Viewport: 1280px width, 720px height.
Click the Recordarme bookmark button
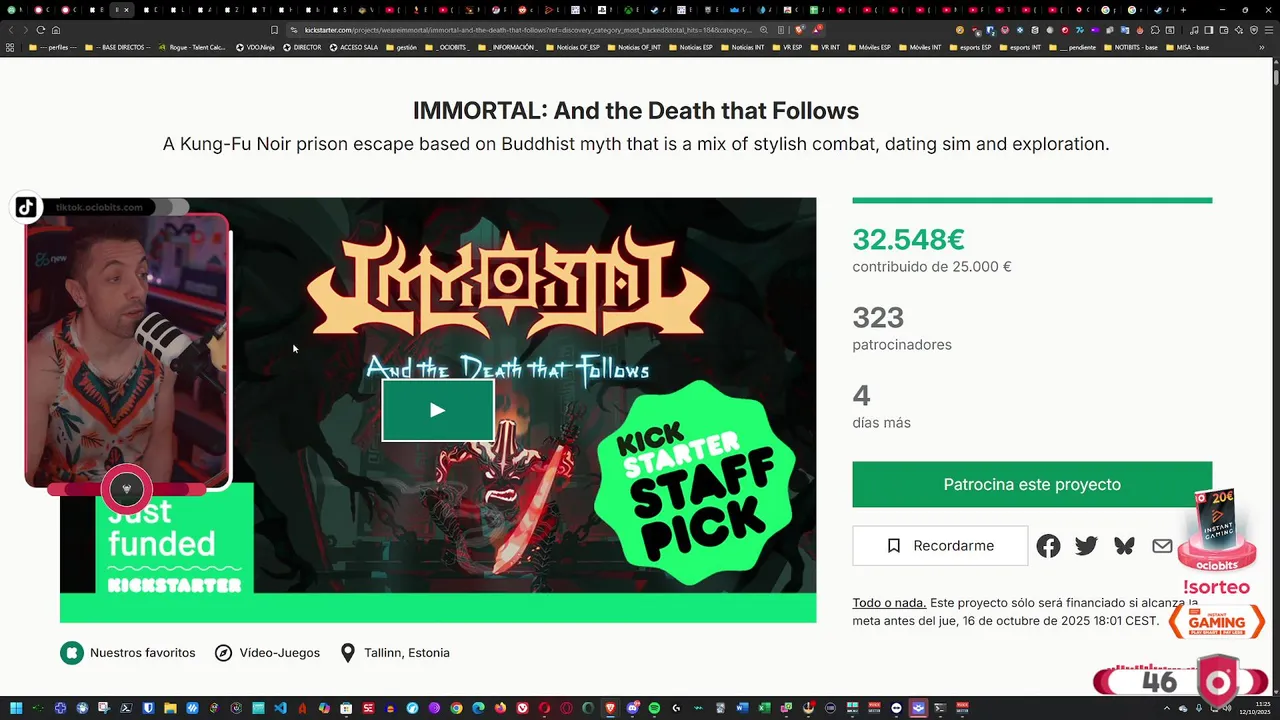tap(940, 546)
